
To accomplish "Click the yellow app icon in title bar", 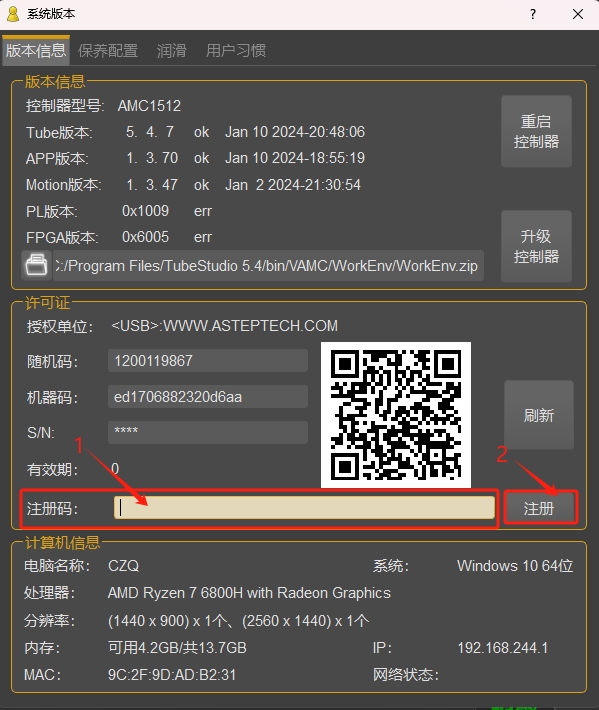I will [13, 14].
